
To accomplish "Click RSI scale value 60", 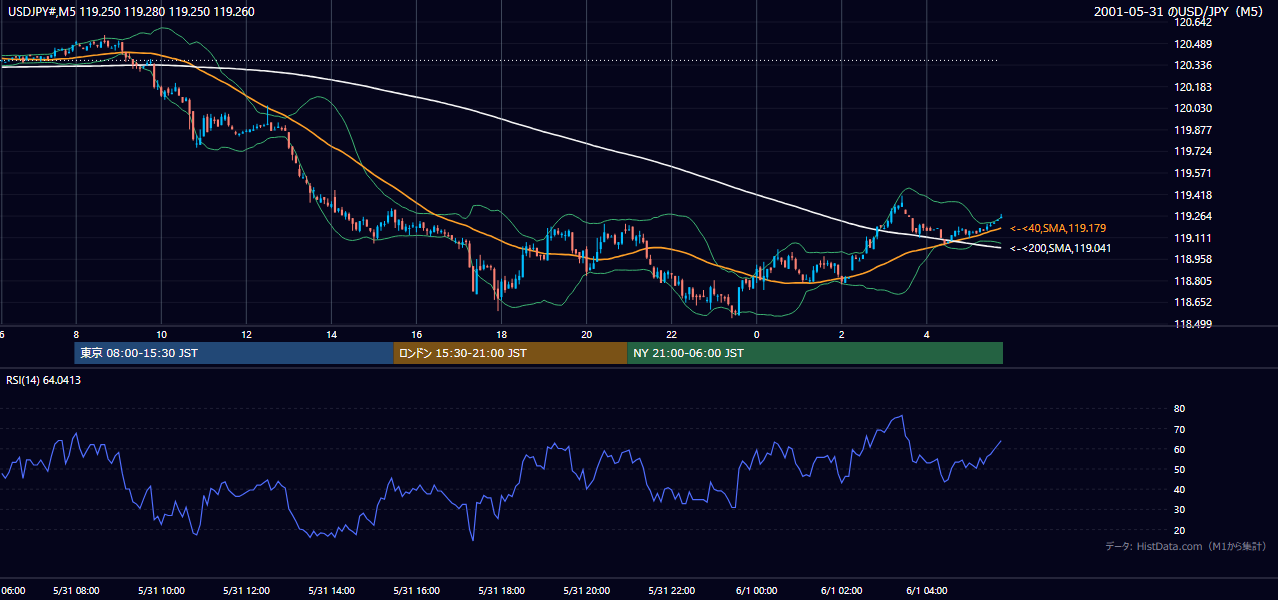I will click(1179, 449).
